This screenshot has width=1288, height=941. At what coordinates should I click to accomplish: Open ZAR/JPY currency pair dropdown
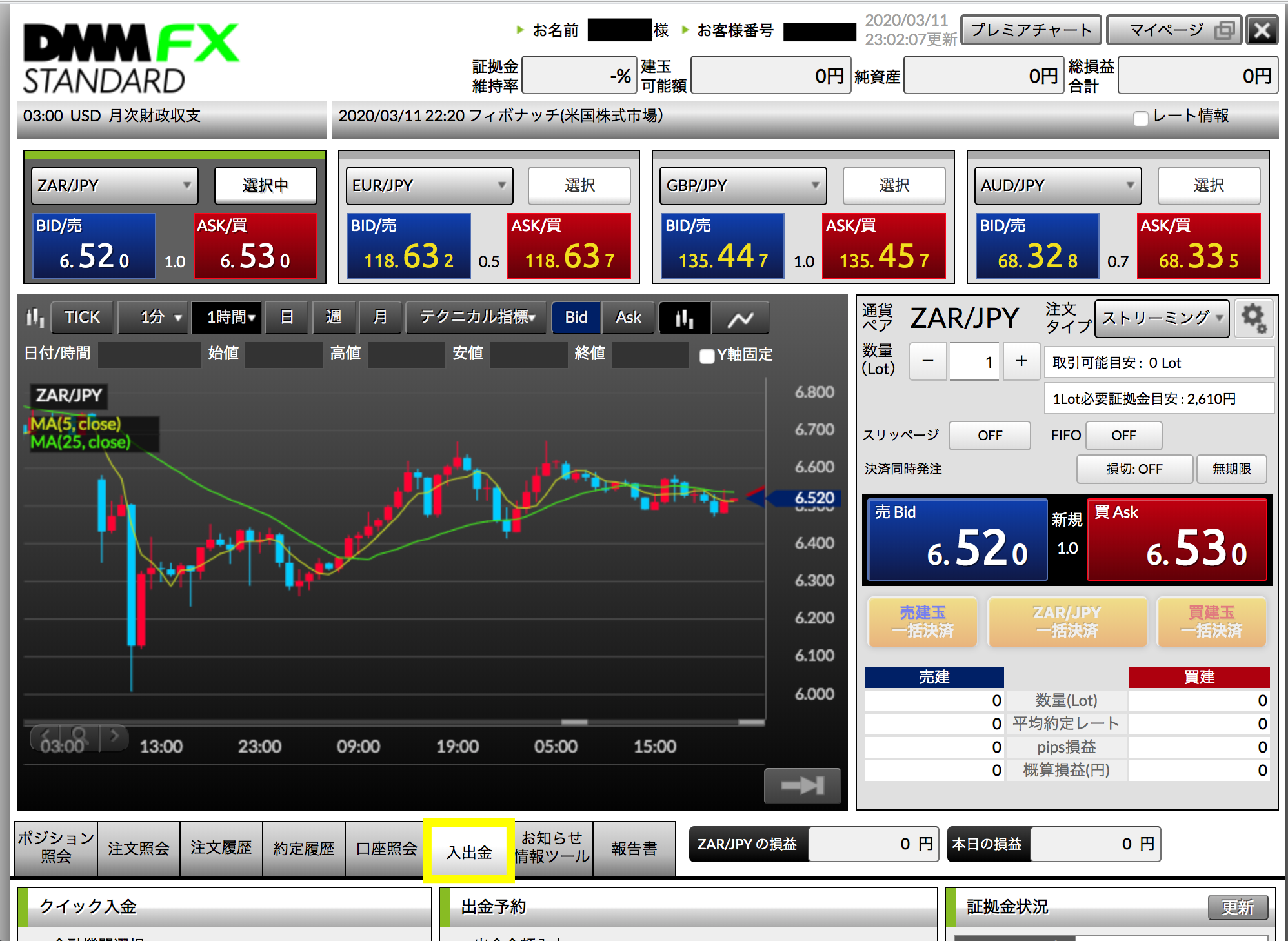click(115, 186)
